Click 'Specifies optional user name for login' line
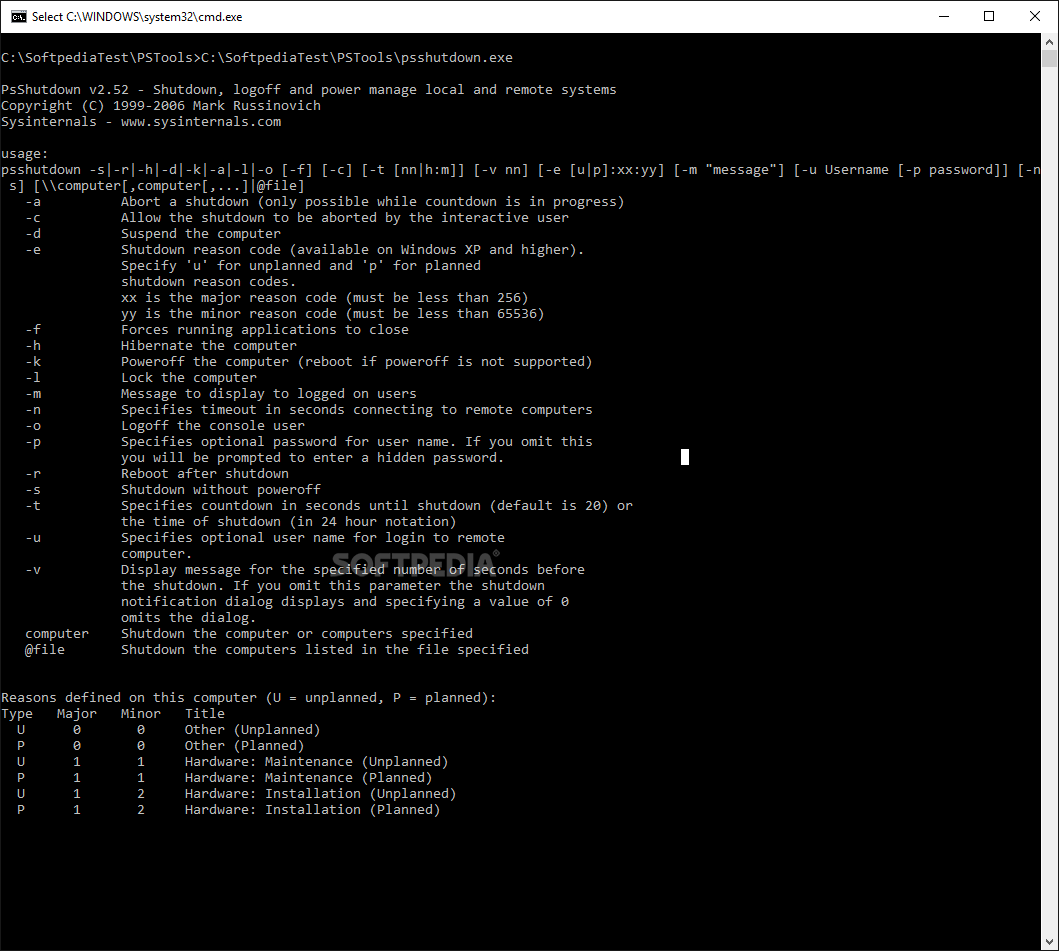 tap(313, 538)
